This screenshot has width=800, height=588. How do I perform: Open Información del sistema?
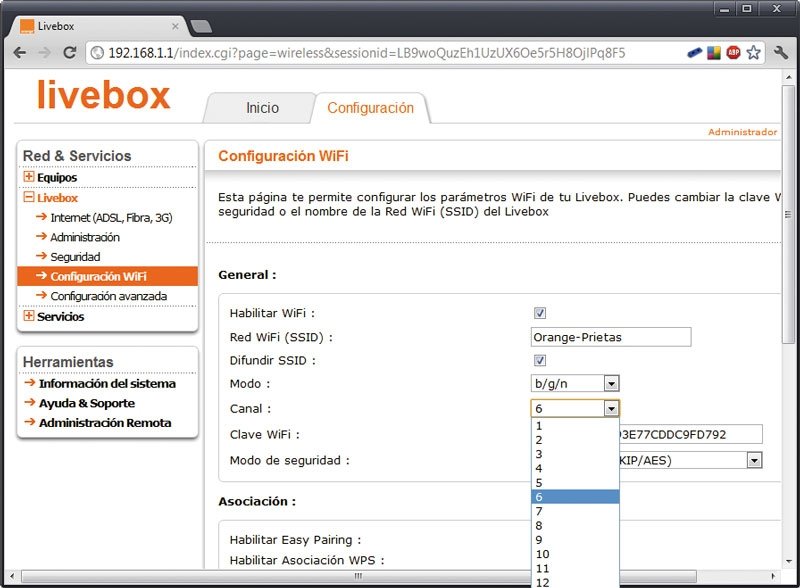107,383
